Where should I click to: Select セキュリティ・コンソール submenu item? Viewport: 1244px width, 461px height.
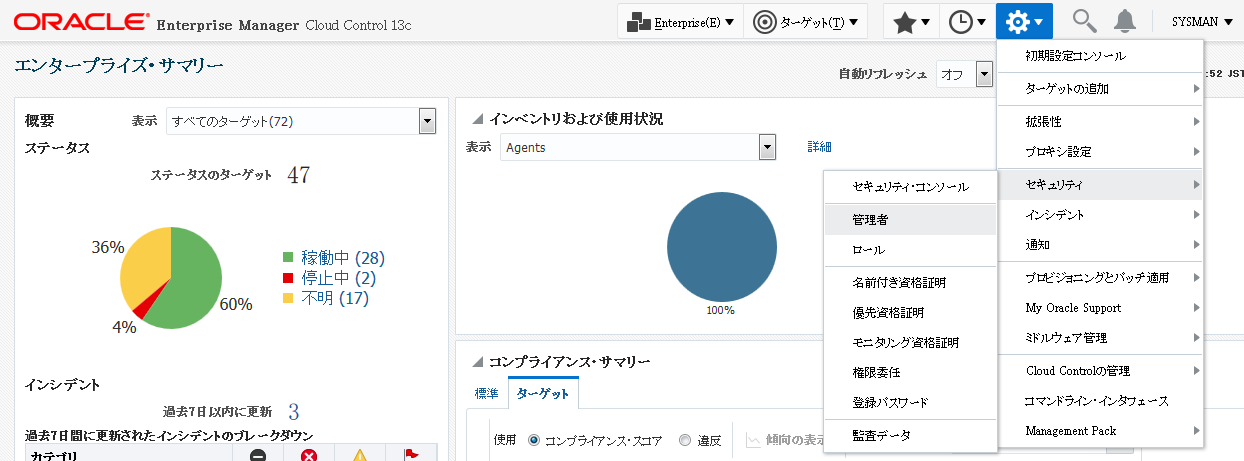910,187
